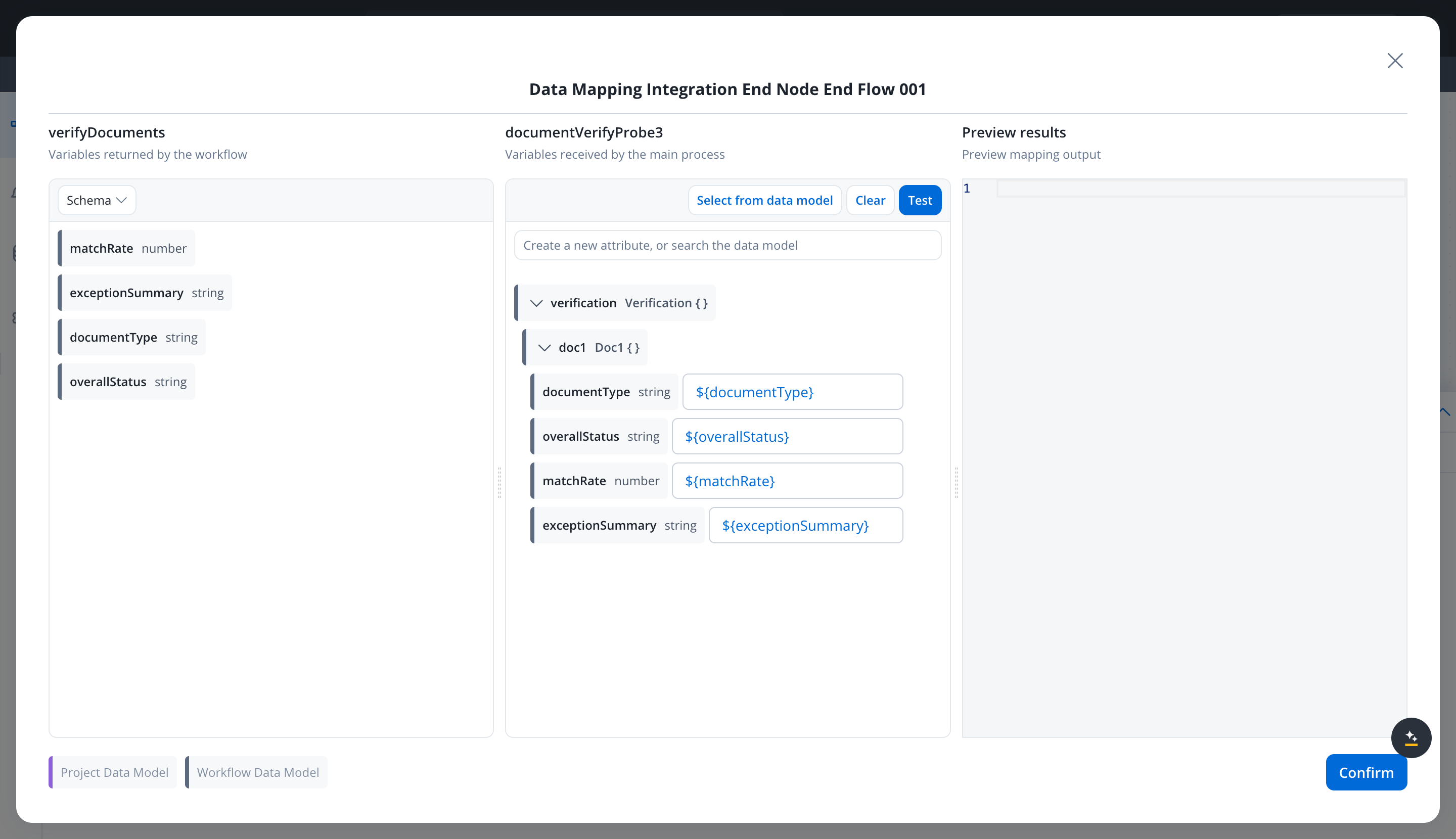Click inside the preview results editor line 1
Viewport: 1456px width, 839px height.
click(1201, 189)
